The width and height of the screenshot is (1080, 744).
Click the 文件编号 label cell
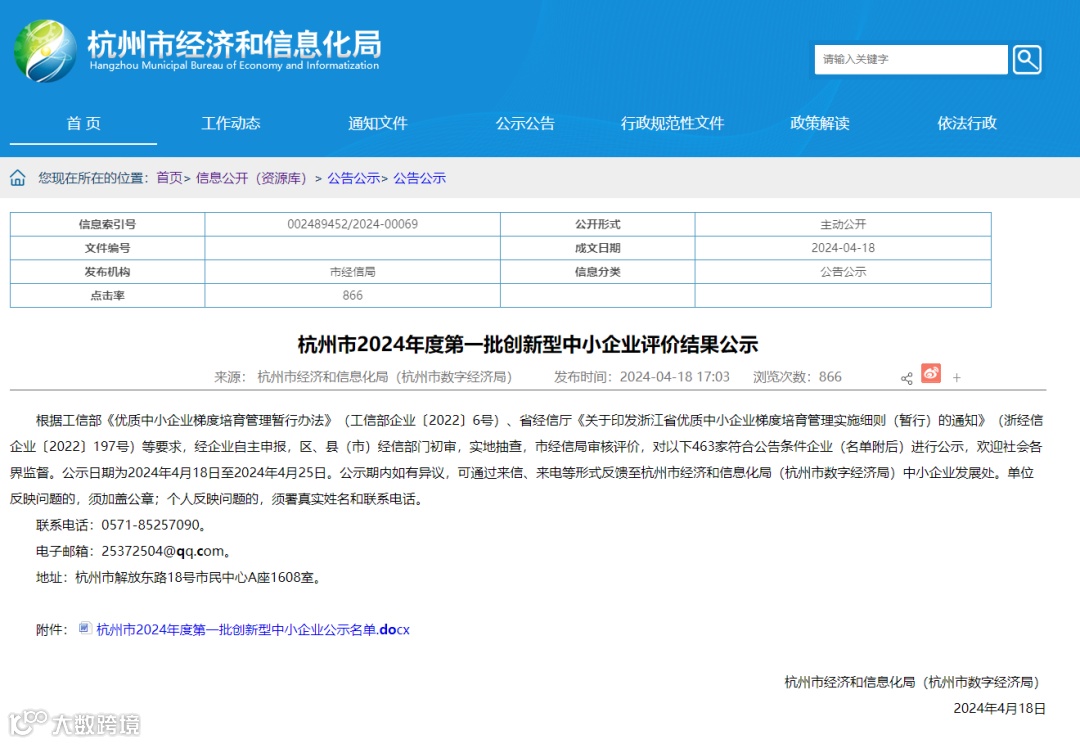click(x=107, y=248)
